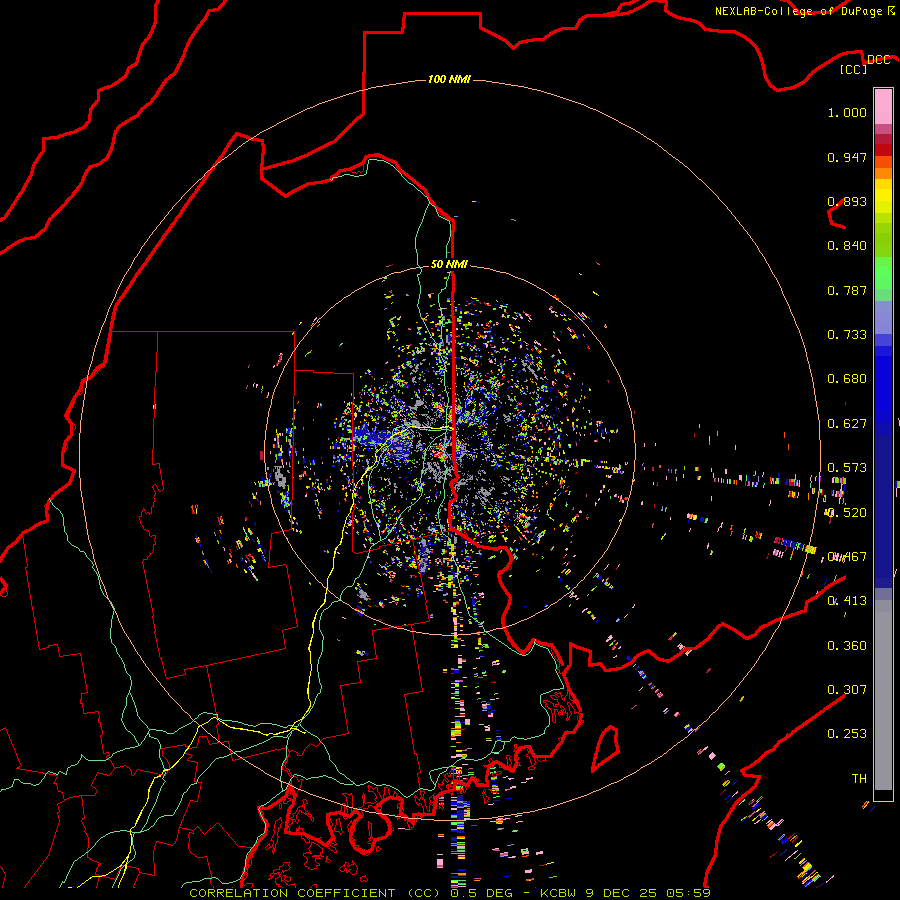Pick the pink segment of the color bar

[883, 106]
